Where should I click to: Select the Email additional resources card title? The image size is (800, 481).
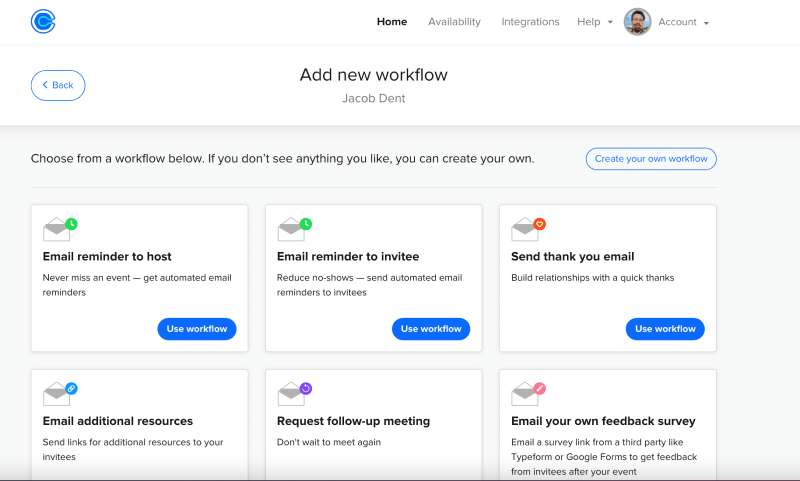click(118, 421)
